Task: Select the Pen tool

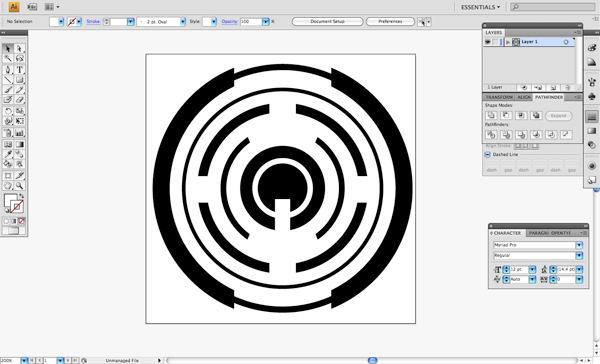Action: click(8, 70)
